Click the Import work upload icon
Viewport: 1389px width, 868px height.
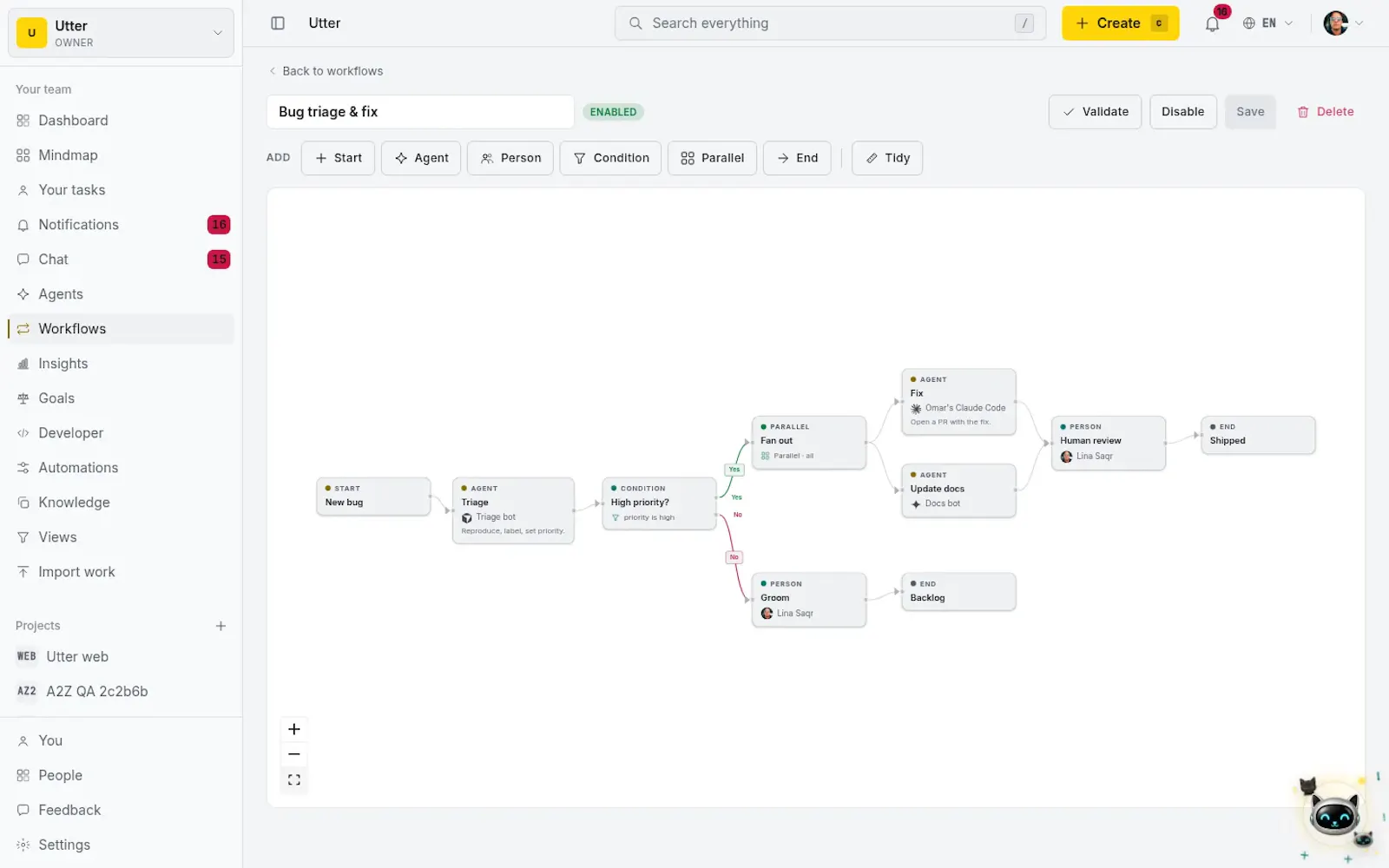coord(23,572)
